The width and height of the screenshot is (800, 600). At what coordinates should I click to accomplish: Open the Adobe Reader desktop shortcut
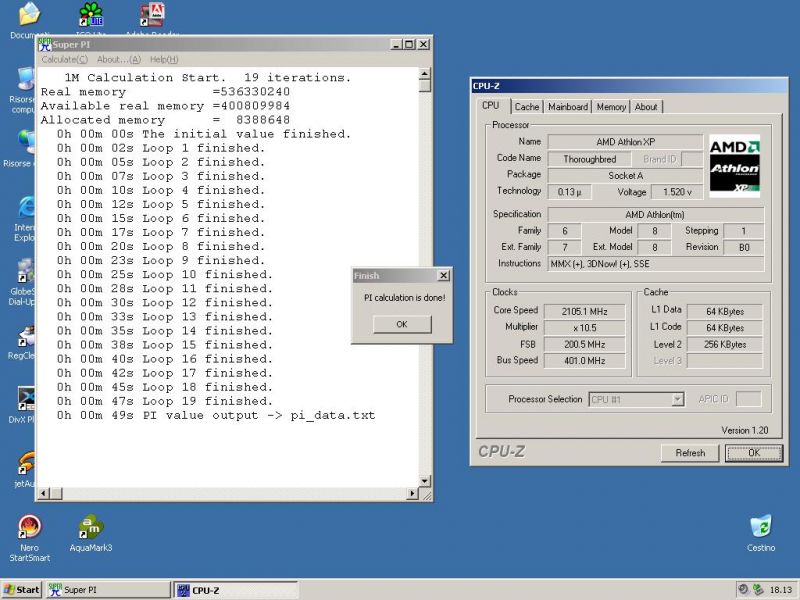coord(152,14)
